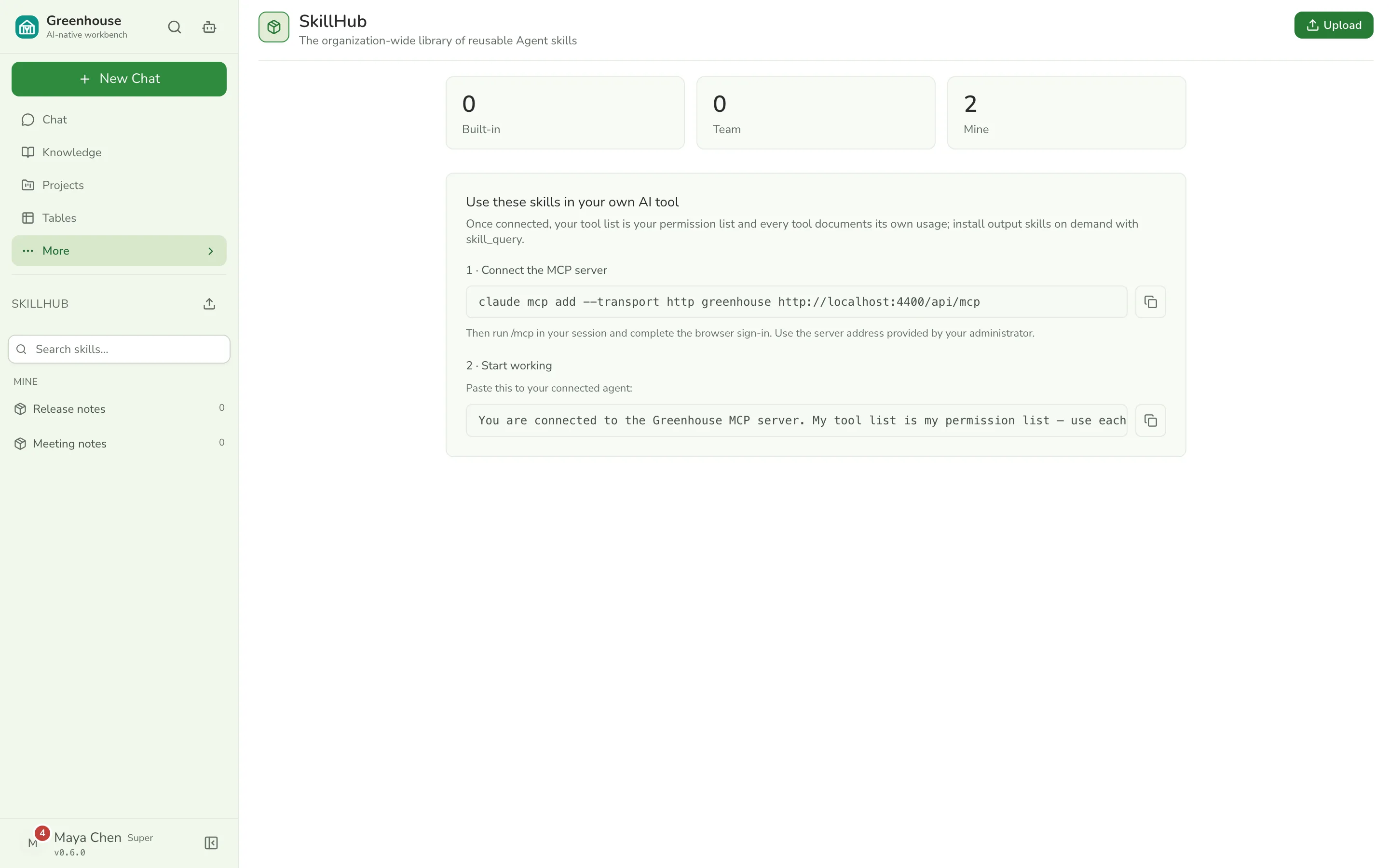The height and width of the screenshot is (868, 1389).
Task: Copy the claude mcp add command
Action: 1150,302
